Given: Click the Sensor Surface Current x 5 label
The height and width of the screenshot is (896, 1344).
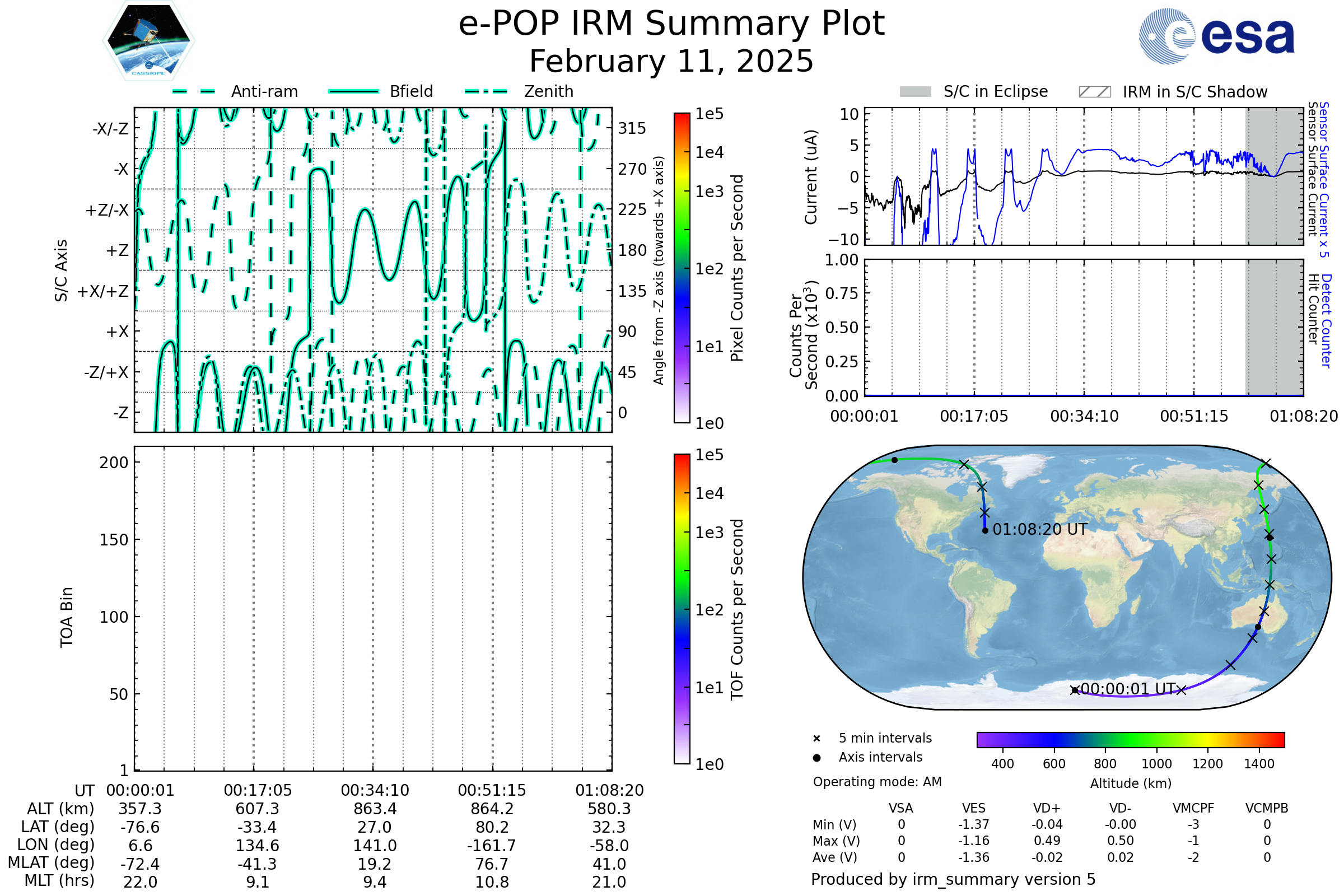Looking at the screenshot, I should tap(1324, 179).
